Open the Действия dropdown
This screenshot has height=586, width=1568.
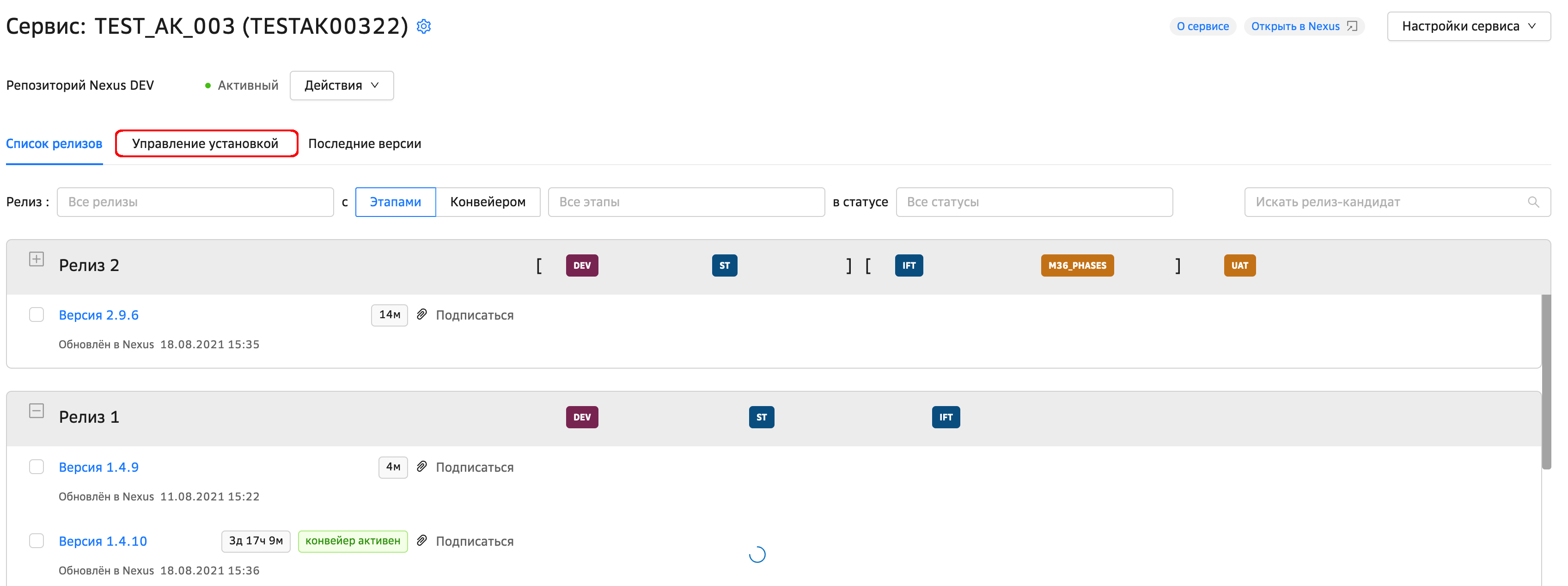pos(342,85)
